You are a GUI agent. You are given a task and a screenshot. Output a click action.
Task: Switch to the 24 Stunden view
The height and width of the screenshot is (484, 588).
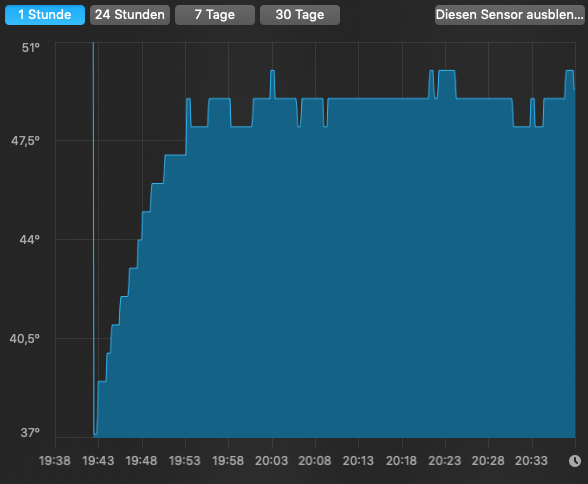pyautogui.click(x=130, y=15)
